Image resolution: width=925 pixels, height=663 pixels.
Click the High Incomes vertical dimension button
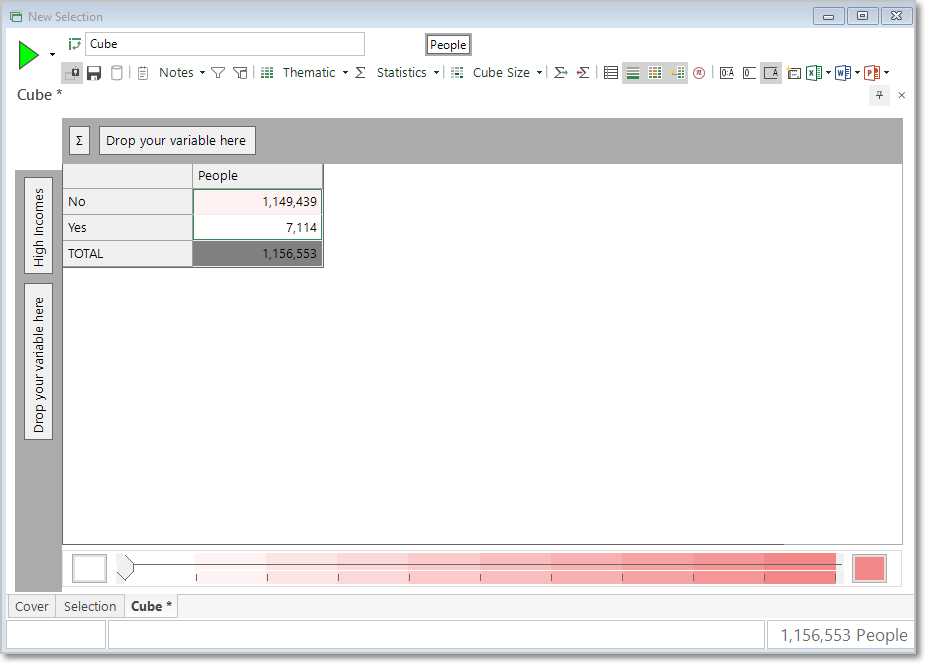[38, 226]
